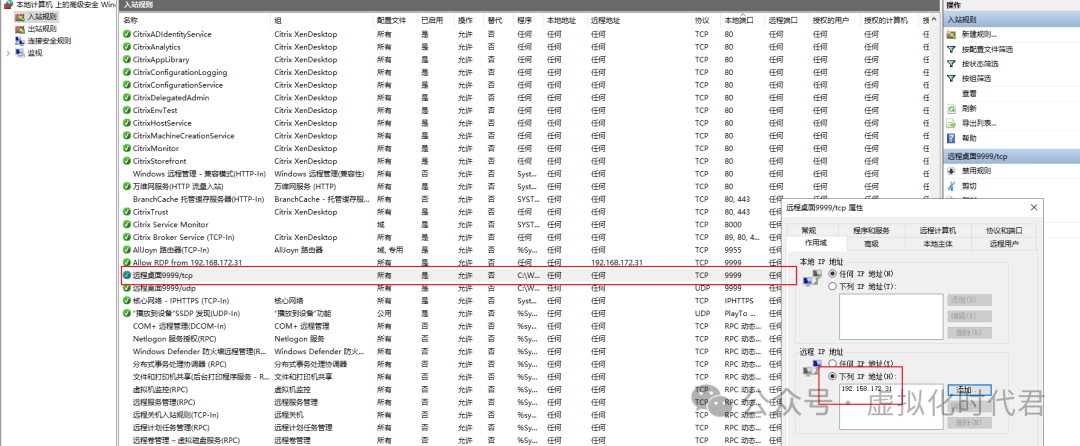Click the green check icon of CitrixStorefront
Viewport: 1080px width, 446px height.
tap(127, 161)
